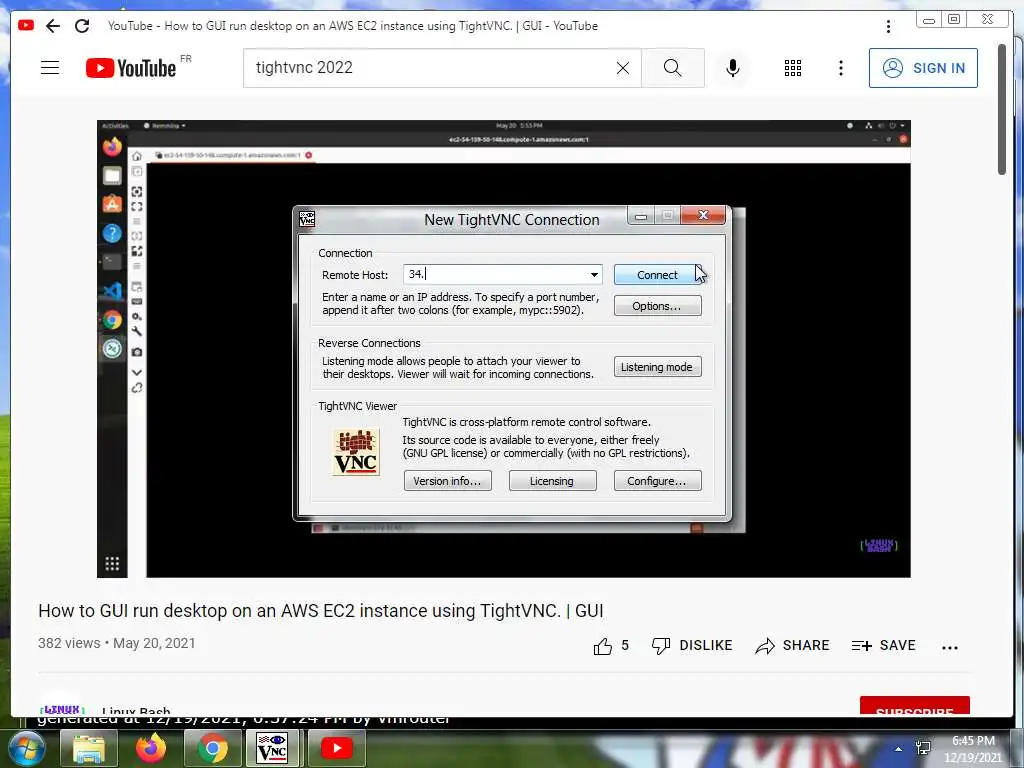Launch Chrome from the taskbar
The height and width of the screenshot is (768, 1024).
(x=213, y=749)
